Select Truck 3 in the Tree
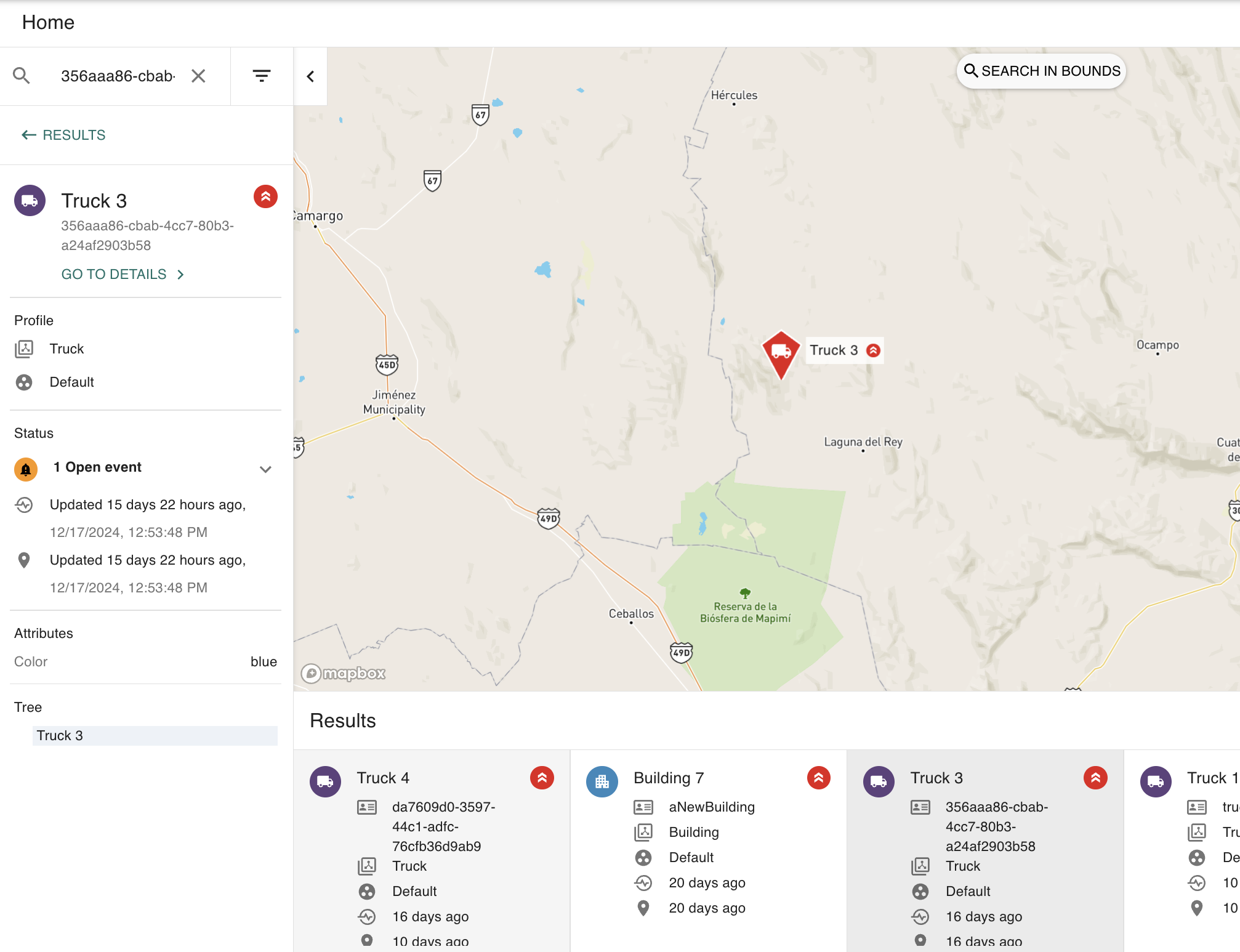1240x952 pixels. point(60,735)
